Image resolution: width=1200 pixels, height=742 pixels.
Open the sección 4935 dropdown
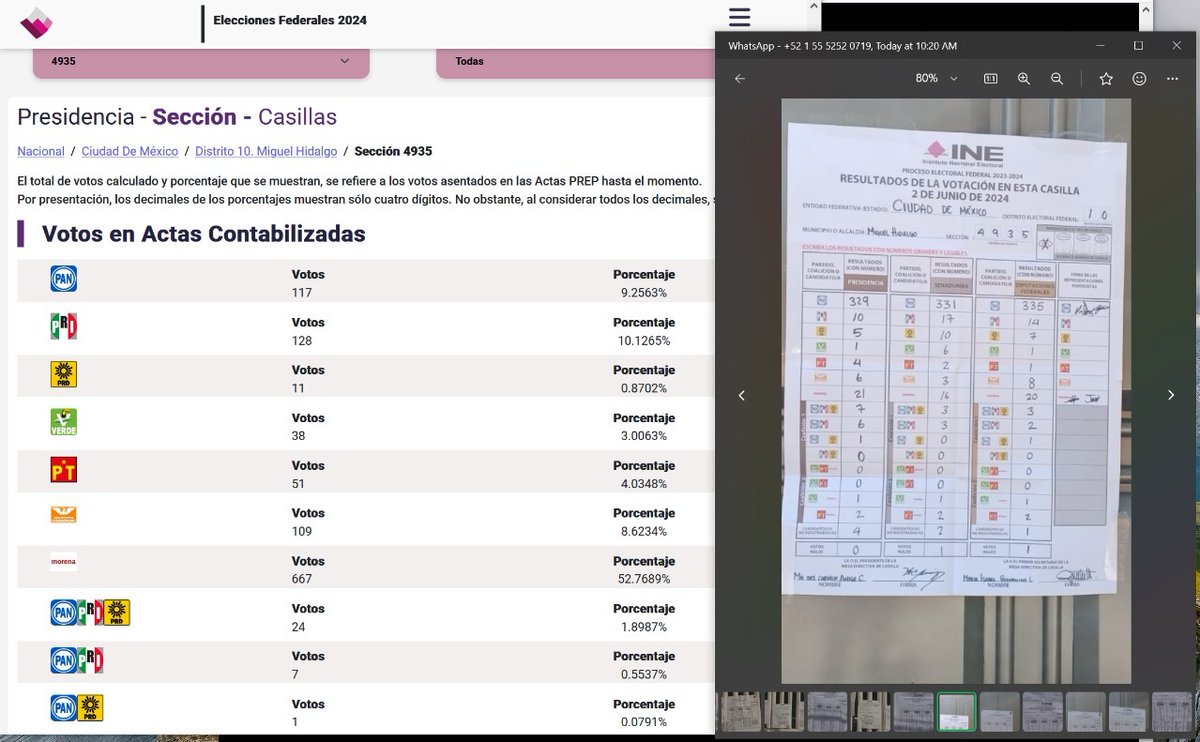pos(200,61)
